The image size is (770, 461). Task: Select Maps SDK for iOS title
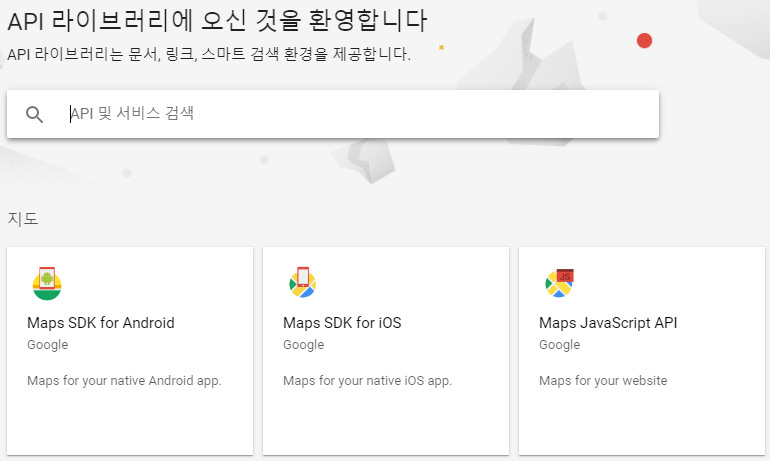coord(342,323)
